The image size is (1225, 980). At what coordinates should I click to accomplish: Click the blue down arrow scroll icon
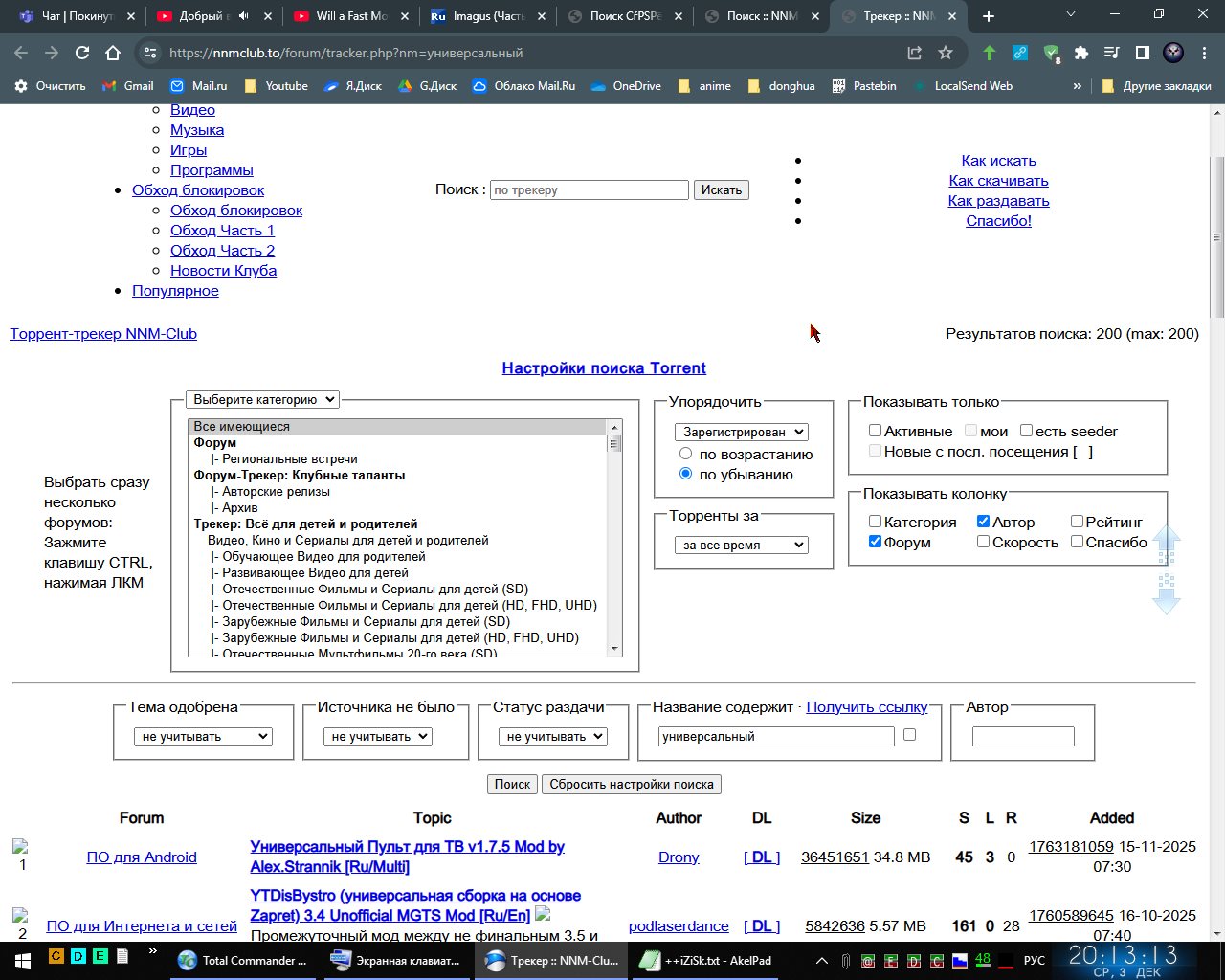pyautogui.click(x=1166, y=595)
